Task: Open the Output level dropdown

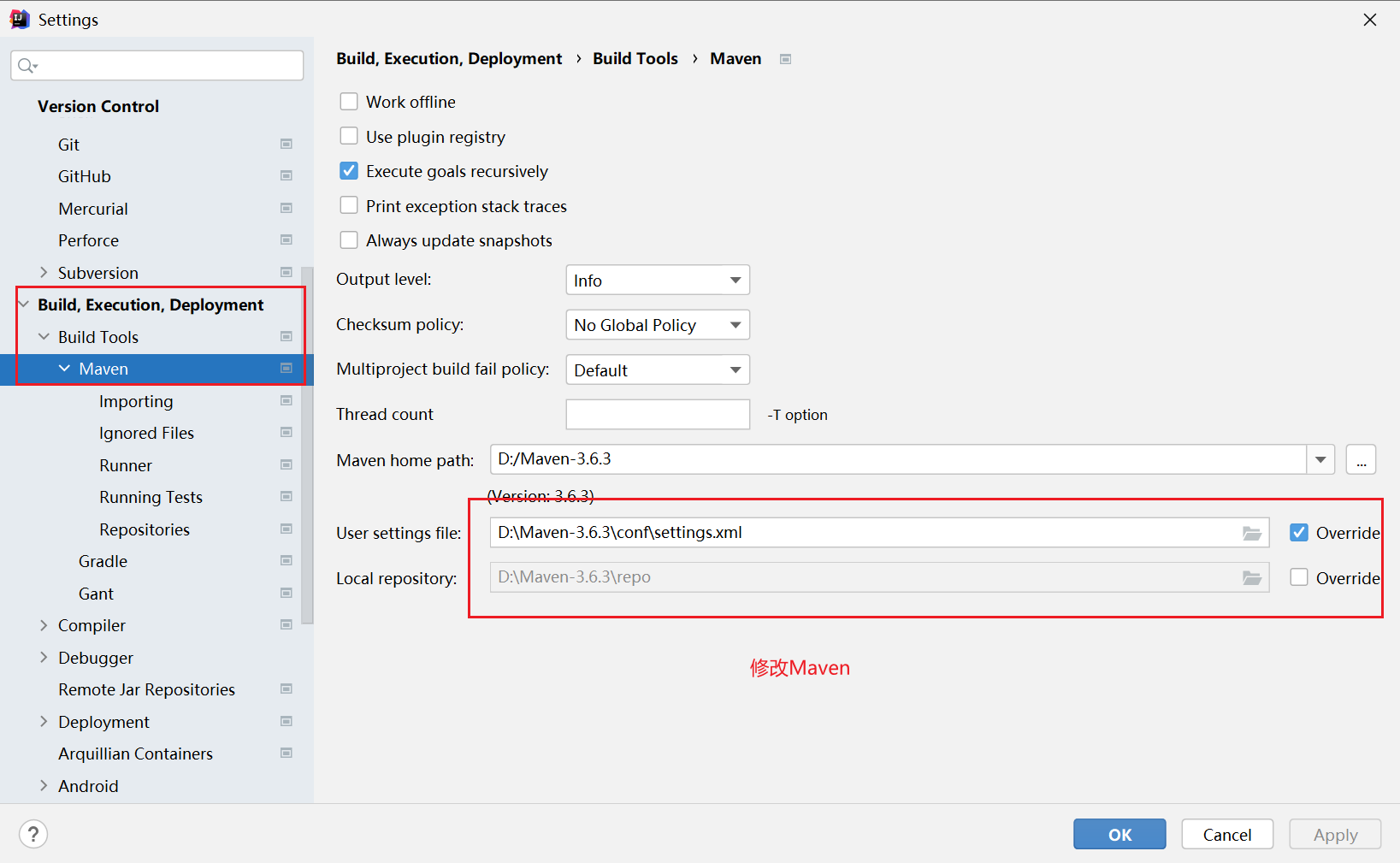Action: click(657, 281)
